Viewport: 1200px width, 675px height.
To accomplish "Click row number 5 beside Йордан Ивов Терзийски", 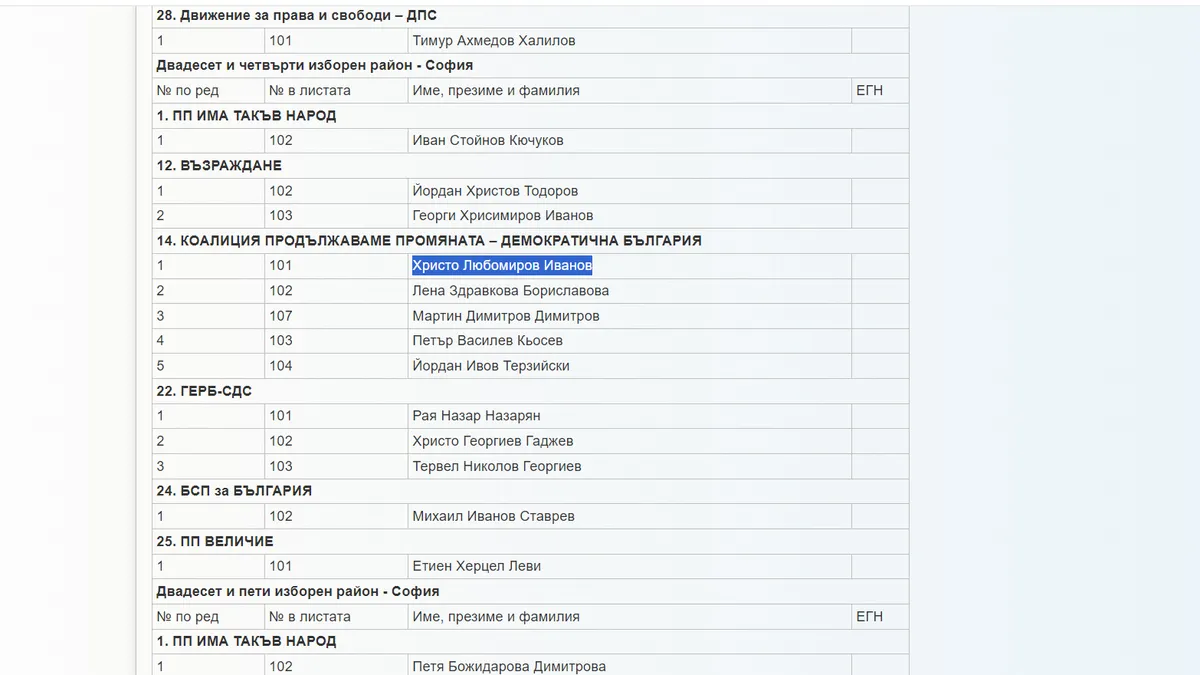I will click(160, 366).
